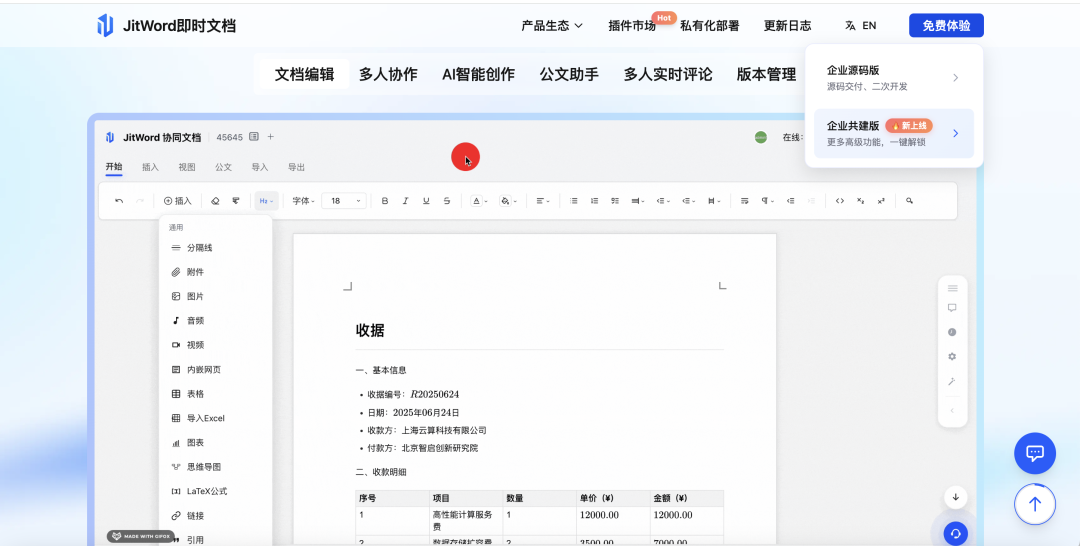Screen dimensions: 1080x546
Task: Click the blue chat bubble floating button
Action: tap(1035, 453)
